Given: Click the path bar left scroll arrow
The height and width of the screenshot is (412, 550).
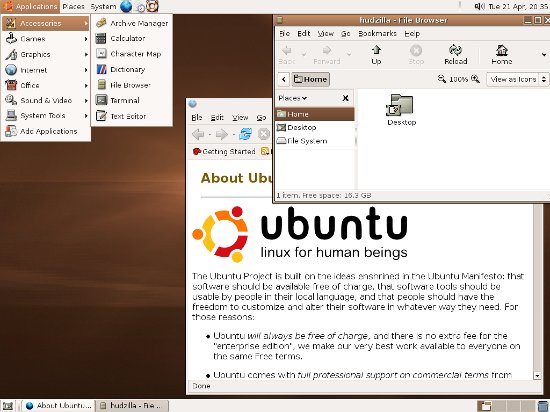Looking at the screenshot, I should (x=283, y=79).
